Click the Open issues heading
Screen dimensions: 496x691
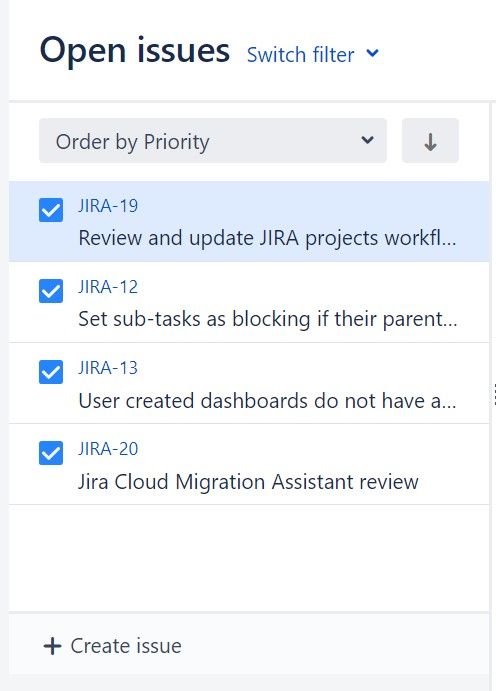point(134,51)
